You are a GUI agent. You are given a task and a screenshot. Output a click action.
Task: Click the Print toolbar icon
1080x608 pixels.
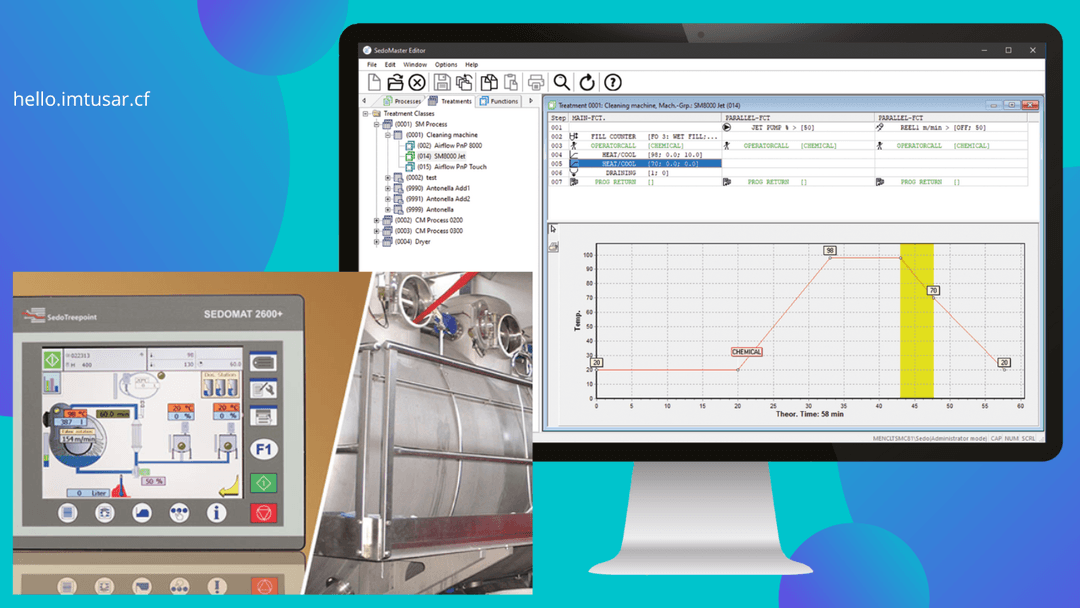536,83
